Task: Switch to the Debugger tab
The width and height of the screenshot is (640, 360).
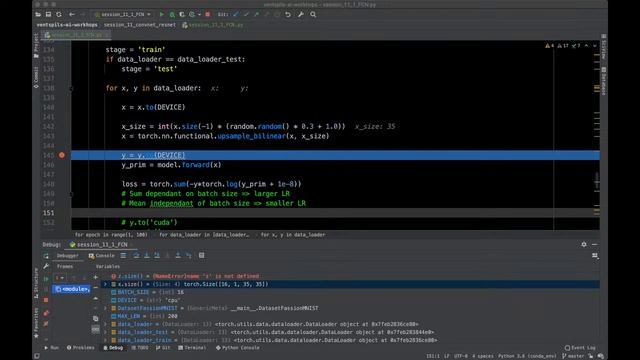Action: click(67, 256)
